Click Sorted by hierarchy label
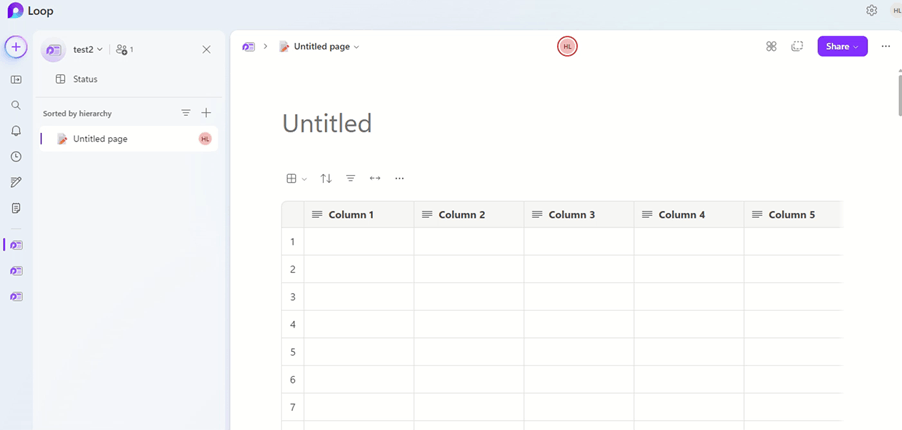 pyautogui.click(x=77, y=113)
